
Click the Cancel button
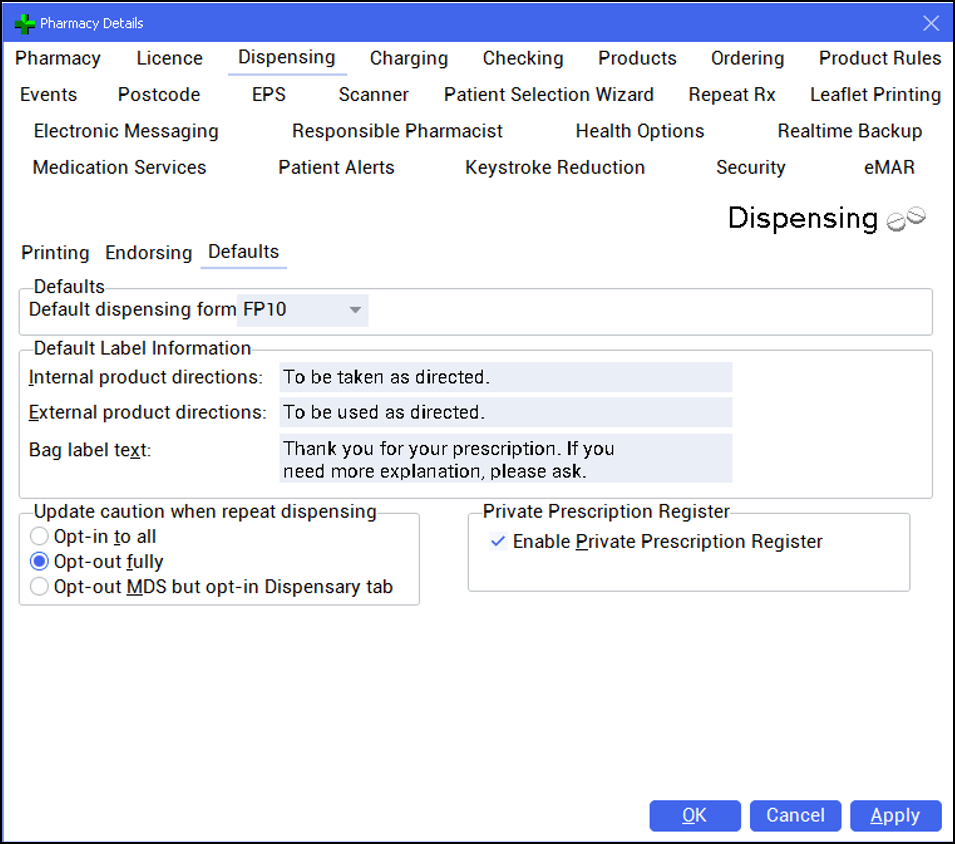click(795, 816)
